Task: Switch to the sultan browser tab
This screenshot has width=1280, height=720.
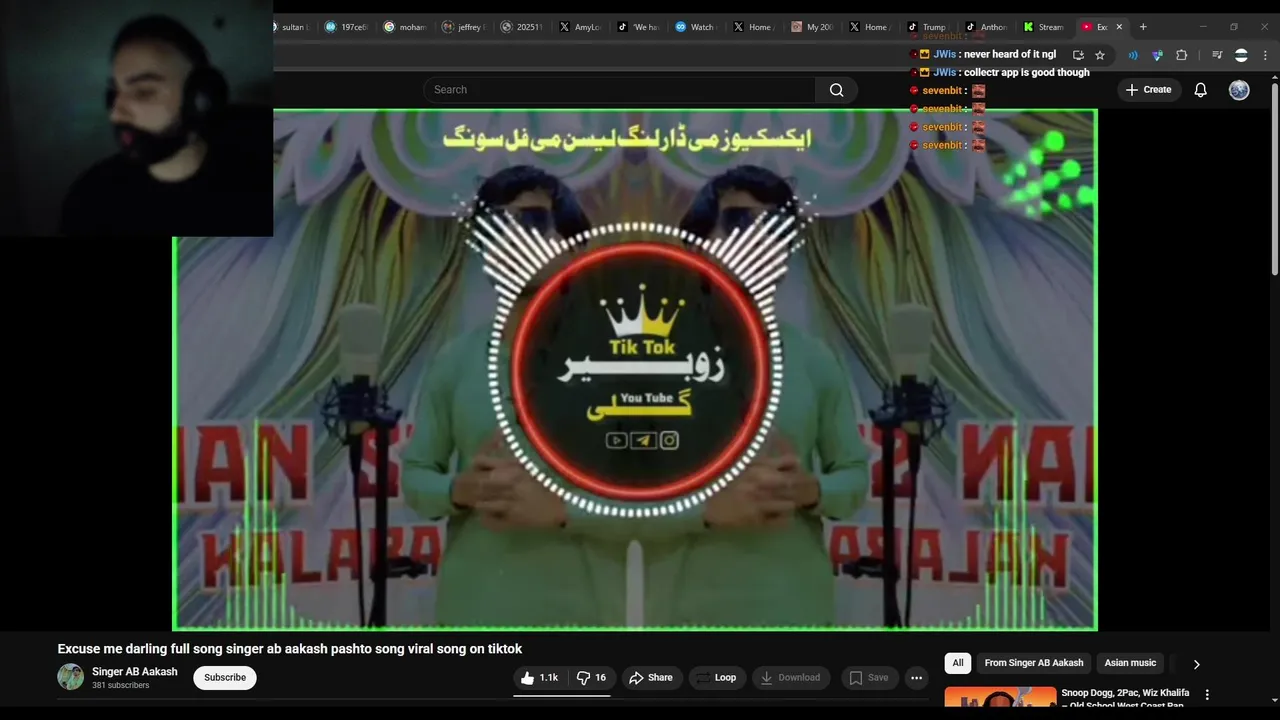Action: [292, 27]
